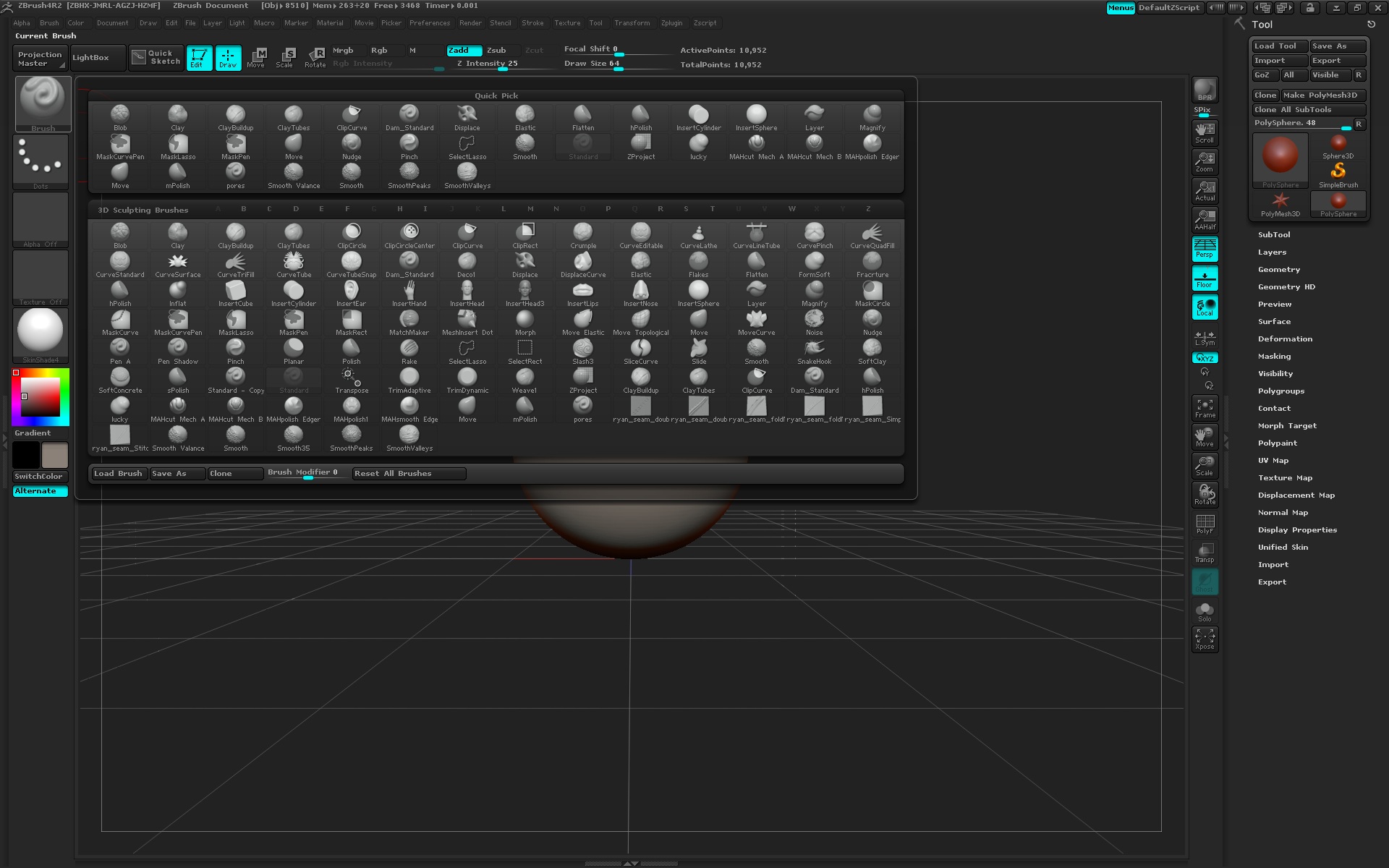Image resolution: width=1389 pixels, height=868 pixels.
Task: Choose the TrimDynamic brush
Action: [467, 380]
